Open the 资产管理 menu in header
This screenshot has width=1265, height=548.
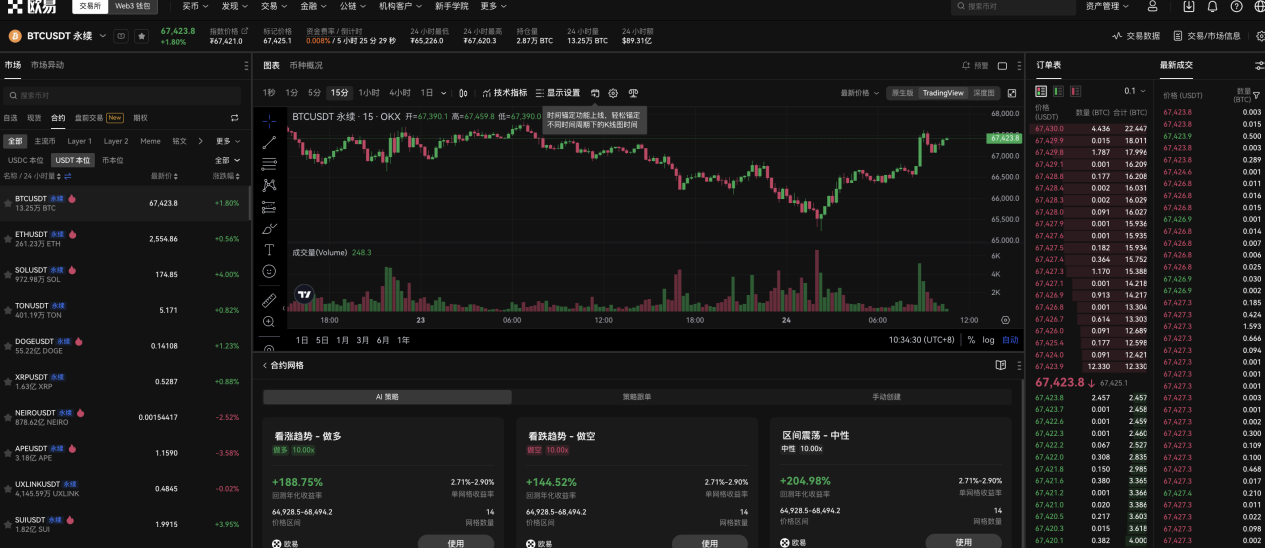pyautogui.click(x=1105, y=6)
